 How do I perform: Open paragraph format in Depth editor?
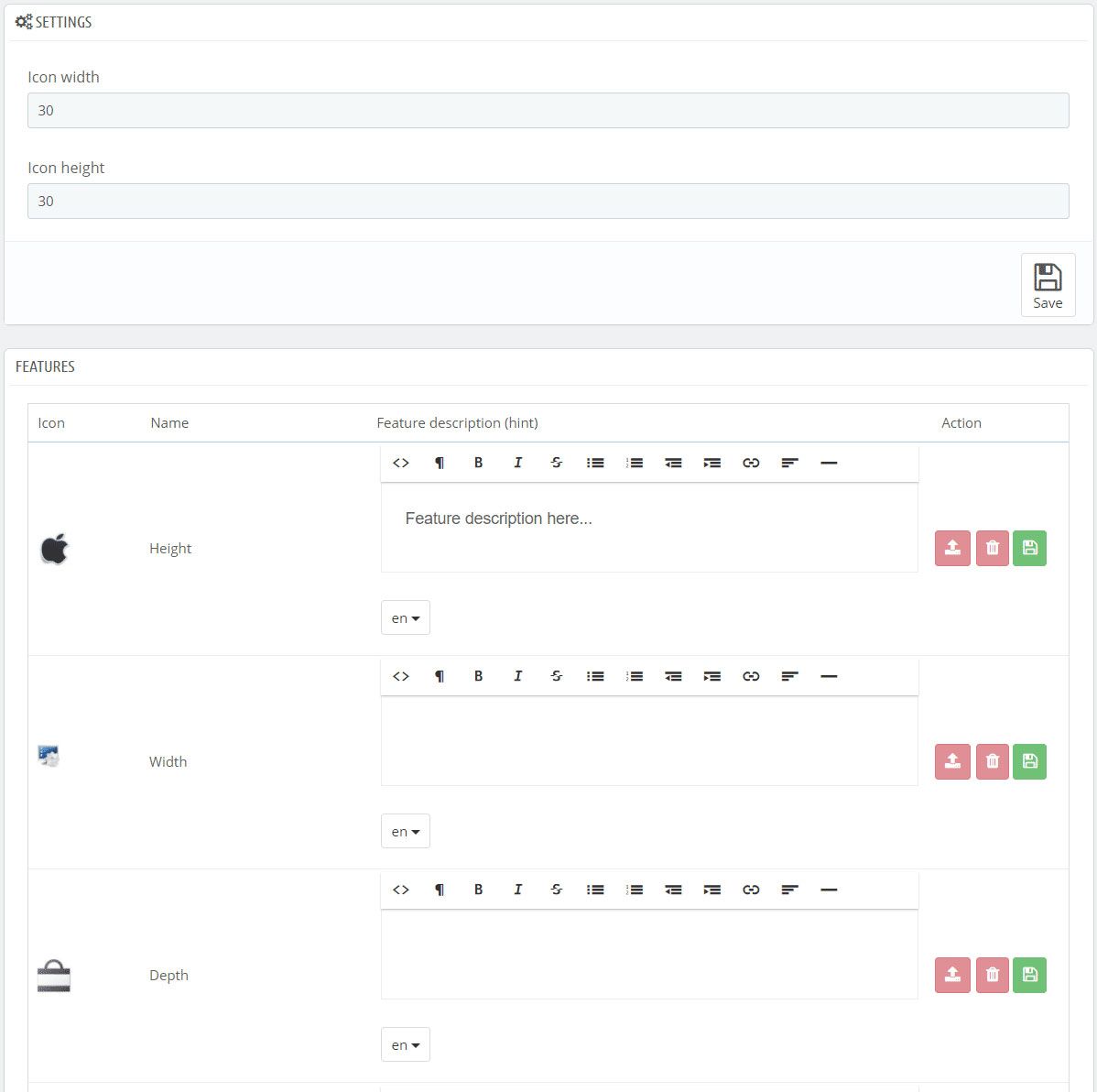coord(440,890)
